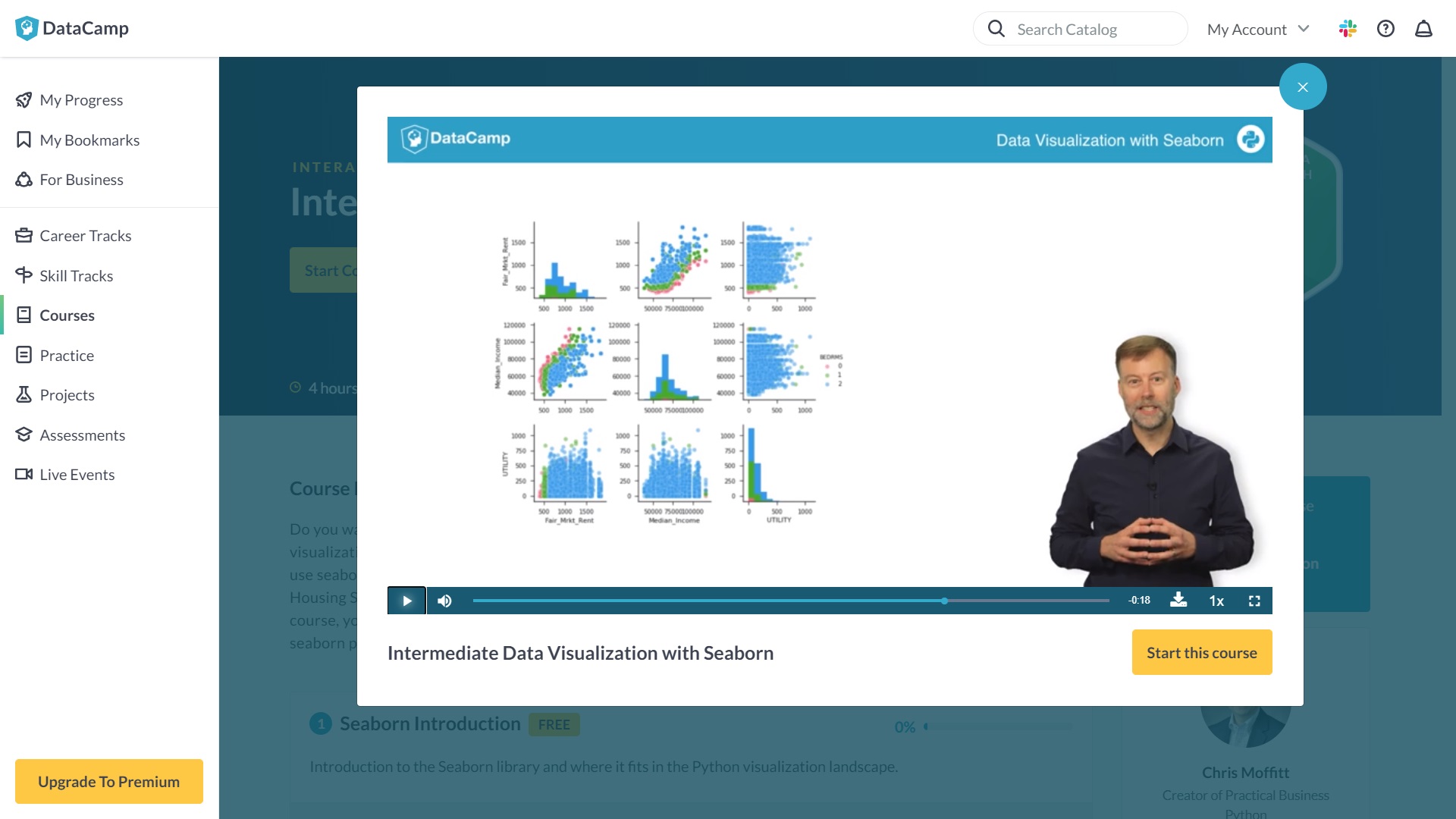Click DataCamp logo in video banner

tap(456, 139)
